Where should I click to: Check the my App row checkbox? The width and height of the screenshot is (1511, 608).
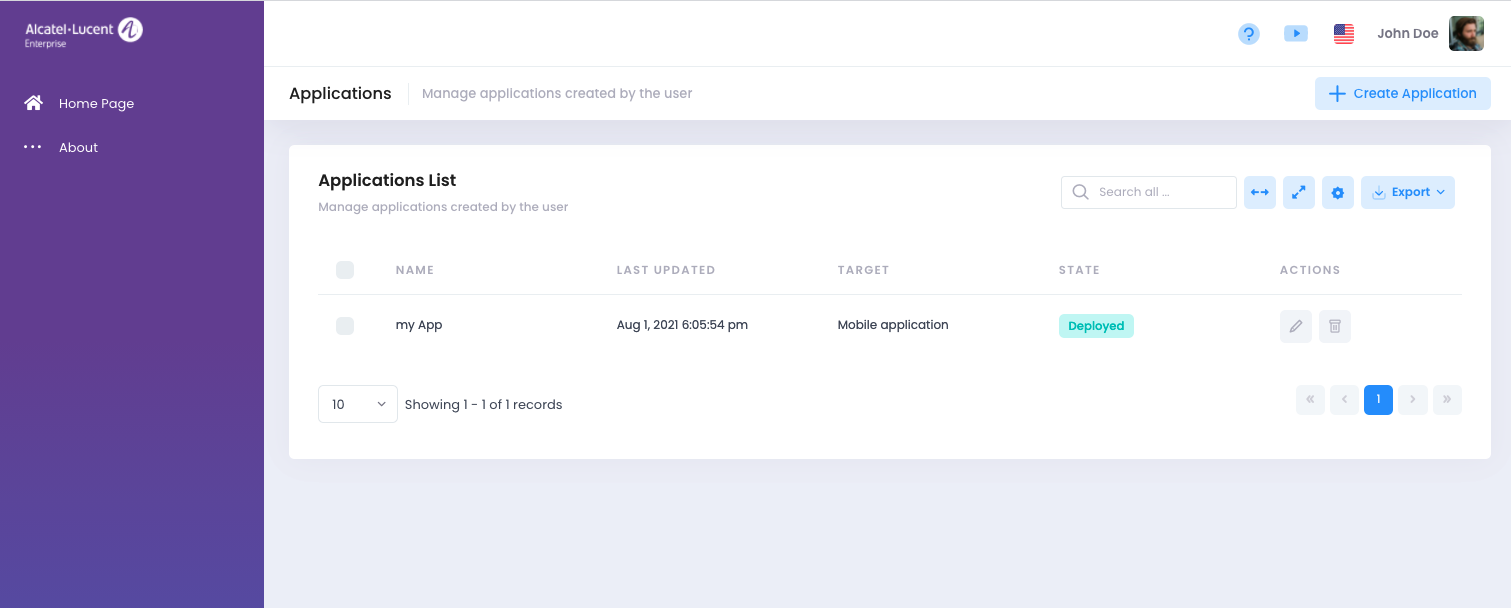click(345, 326)
